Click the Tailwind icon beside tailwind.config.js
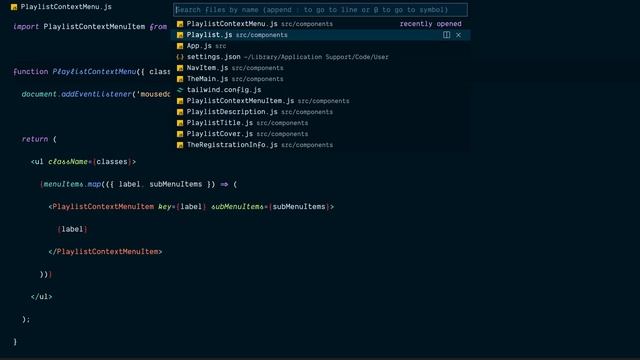Screen dimensions: 640x360 180,90
